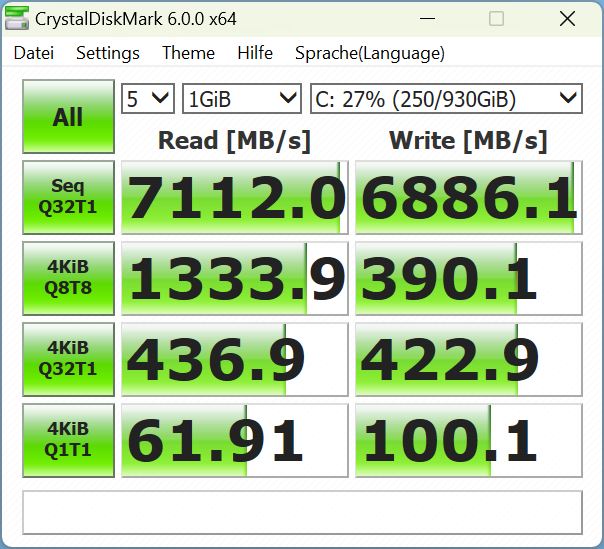Open the Datei menu
Viewport: 604px width, 549px height.
click(34, 53)
